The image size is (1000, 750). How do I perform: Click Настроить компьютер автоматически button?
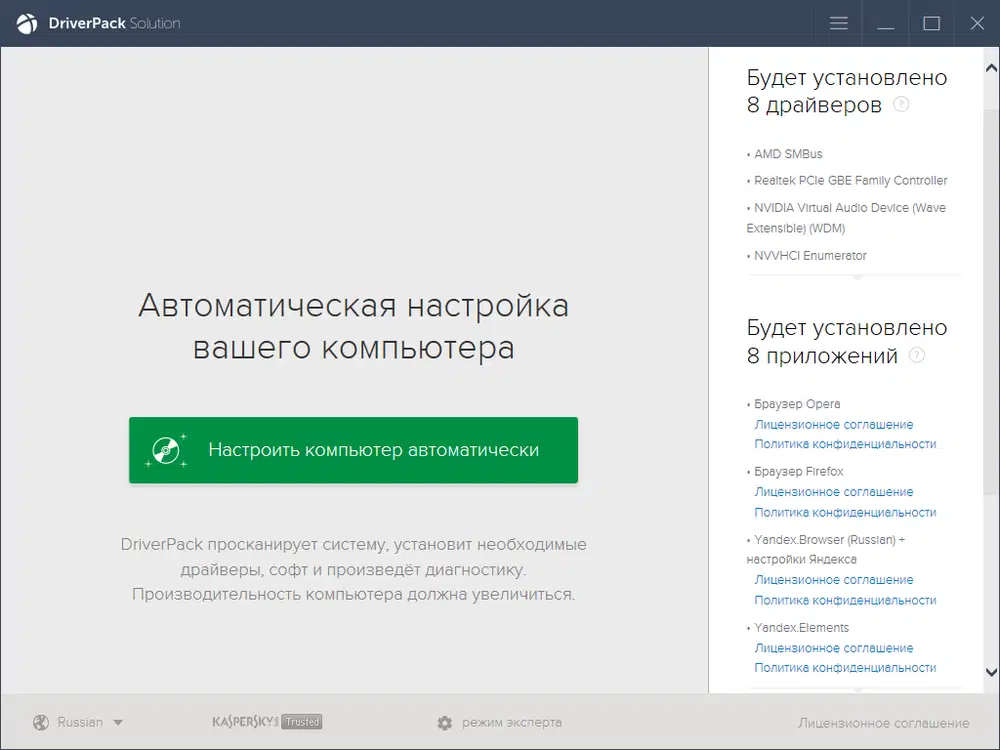(353, 450)
